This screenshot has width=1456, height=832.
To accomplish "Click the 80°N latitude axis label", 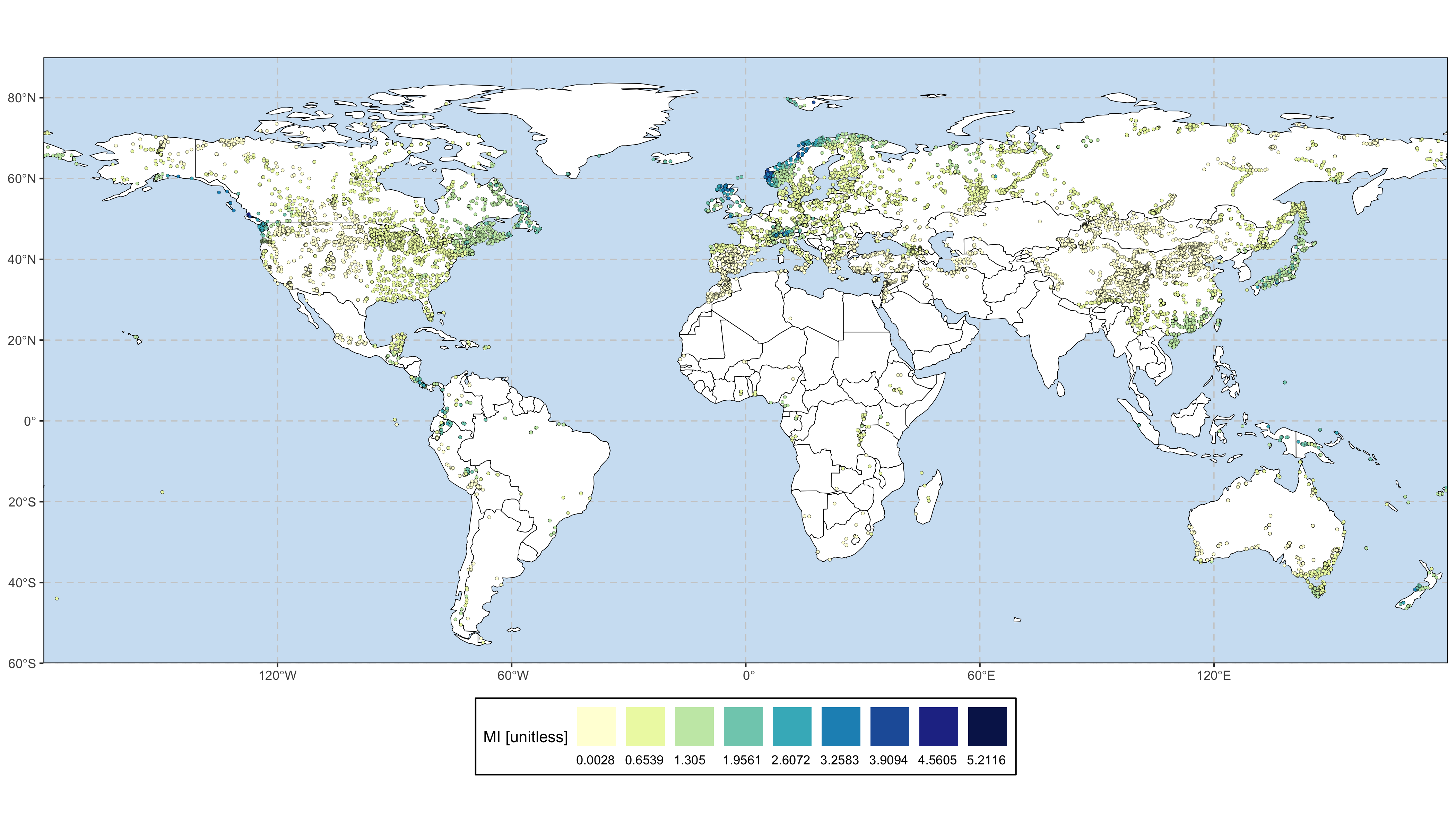I will click(x=22, y=98).
